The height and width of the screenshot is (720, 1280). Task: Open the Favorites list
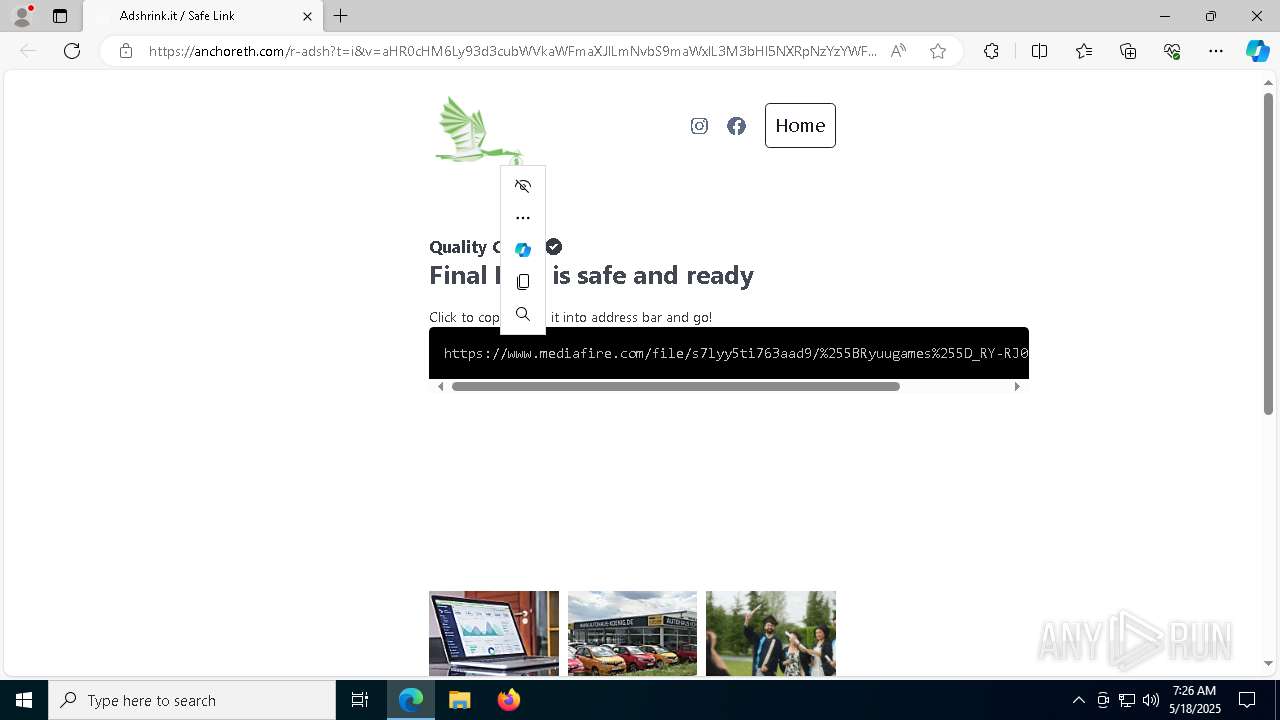pyautogui.click(x=1084, y=51)
